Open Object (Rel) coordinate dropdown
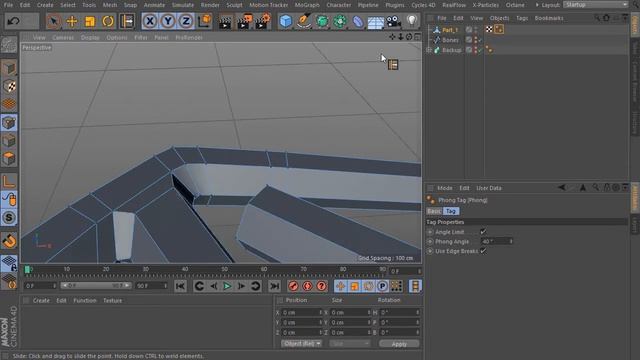 (301, 344)
